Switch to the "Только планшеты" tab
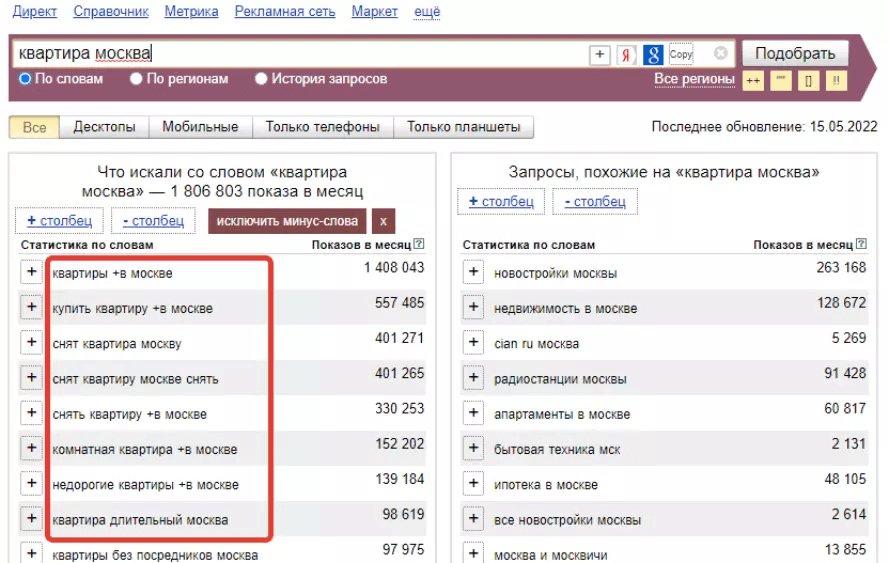 click(463, 127)
